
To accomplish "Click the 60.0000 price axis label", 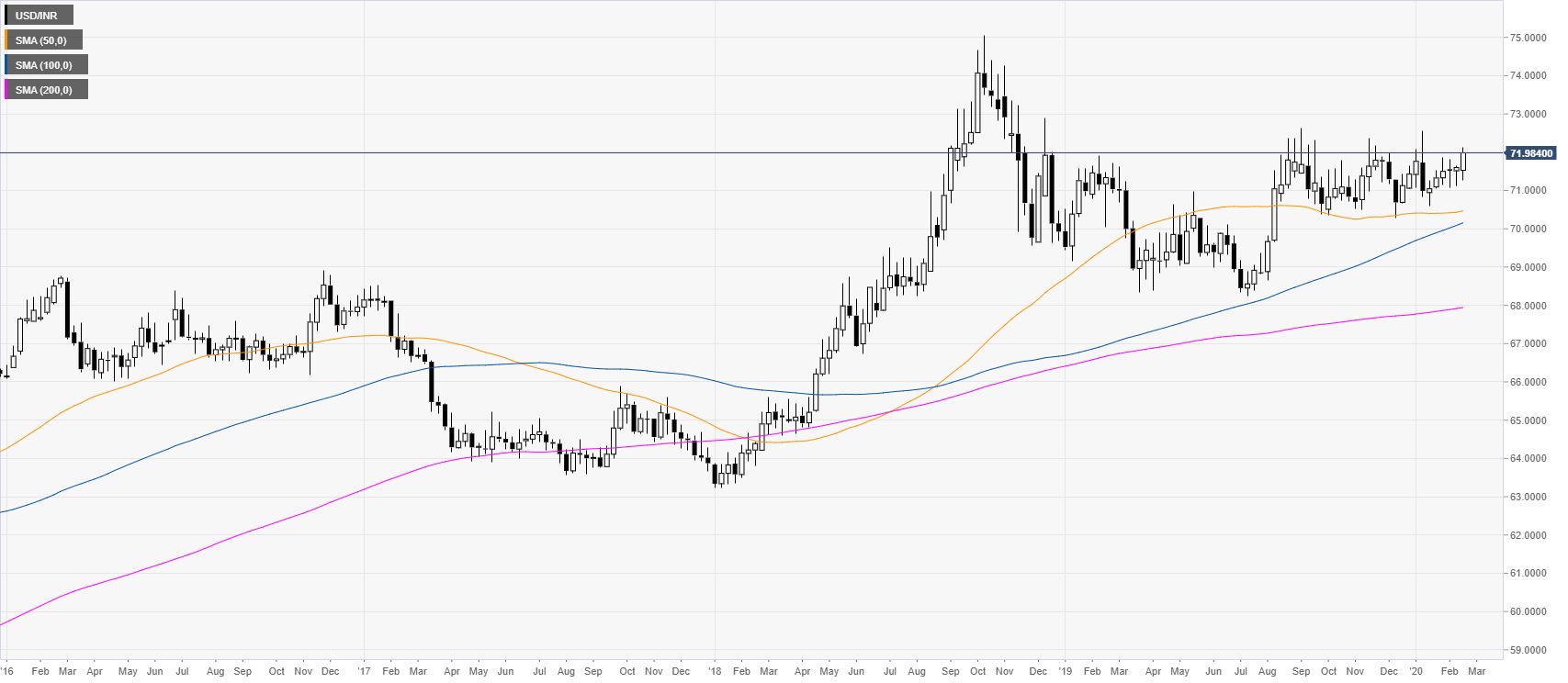I will click(x=1528, y=611).
